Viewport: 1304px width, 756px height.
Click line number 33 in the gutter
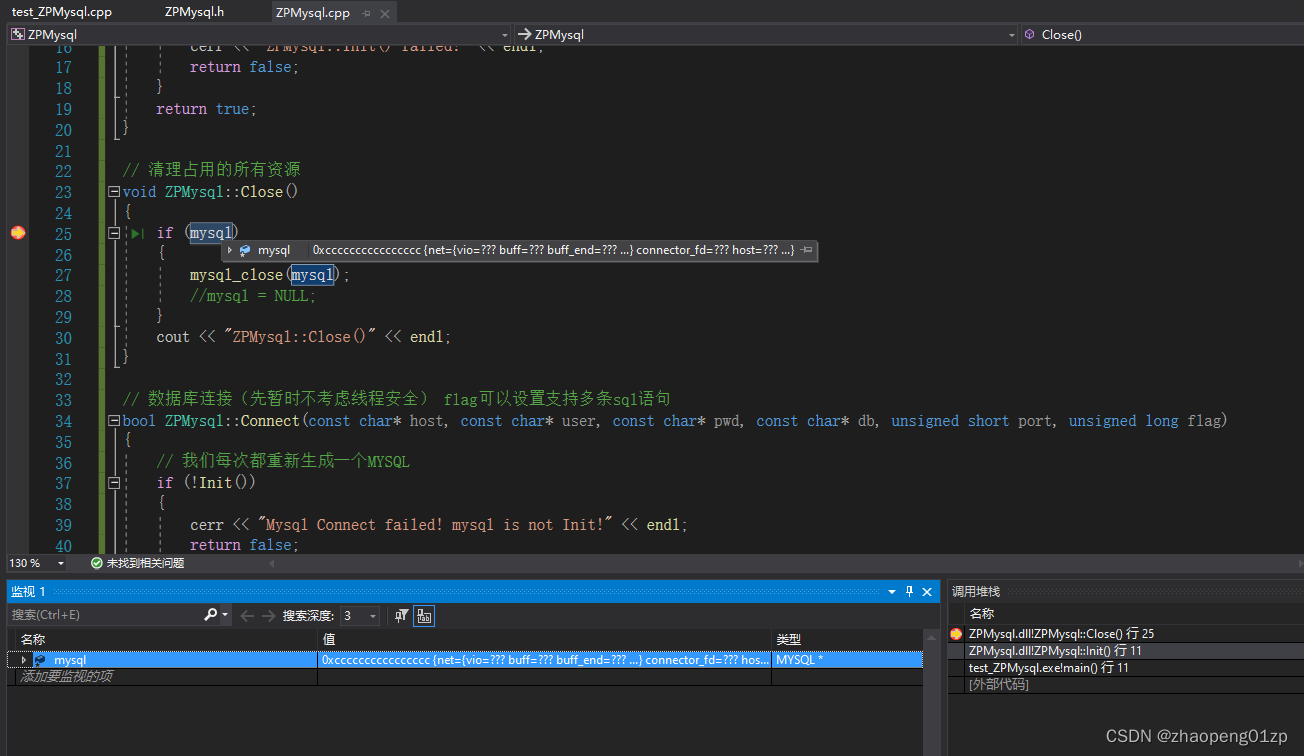click(x=63, y=400)
